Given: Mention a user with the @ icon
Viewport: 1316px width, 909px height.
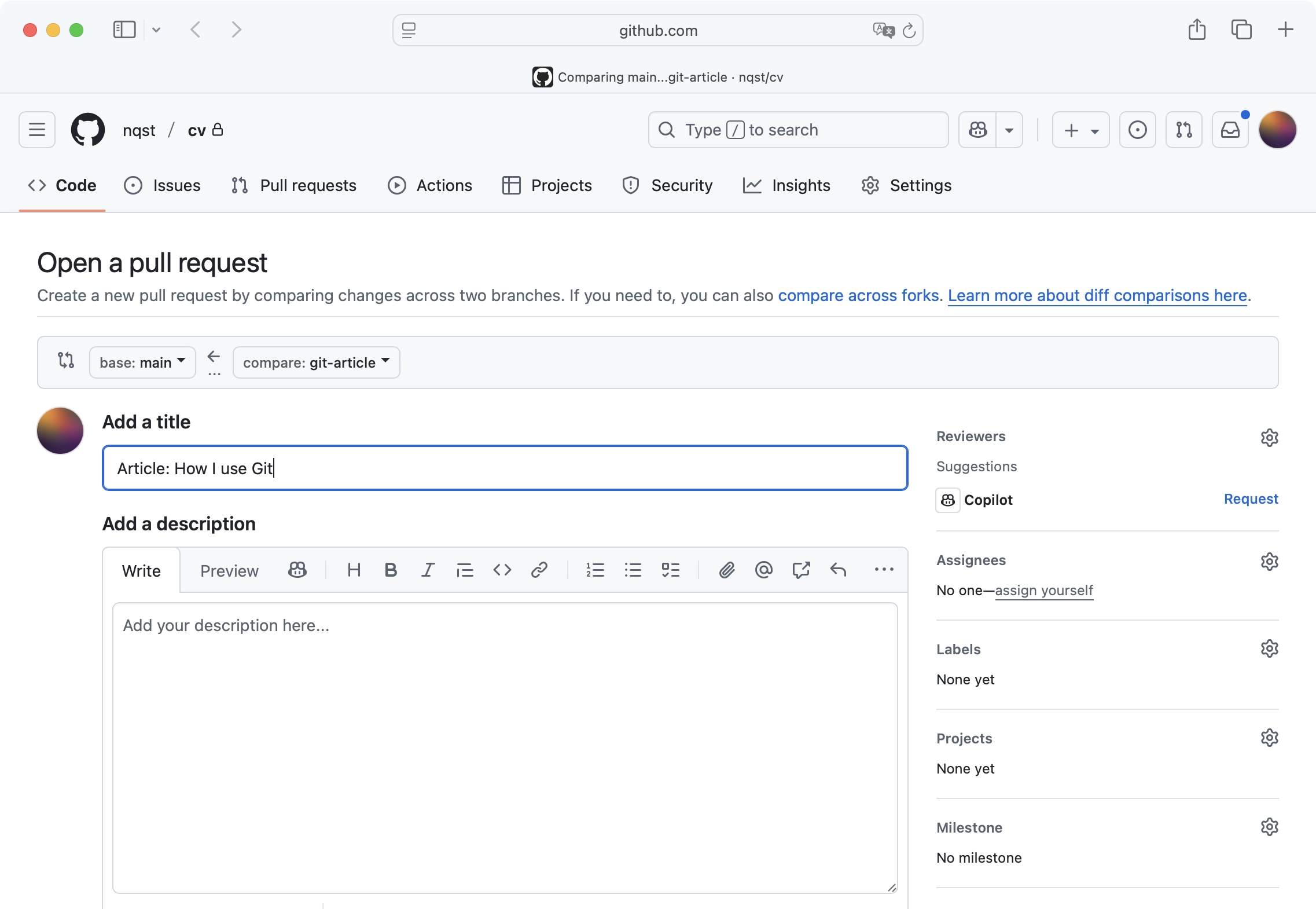Looking at the screenshot, I should coord(763,570).
